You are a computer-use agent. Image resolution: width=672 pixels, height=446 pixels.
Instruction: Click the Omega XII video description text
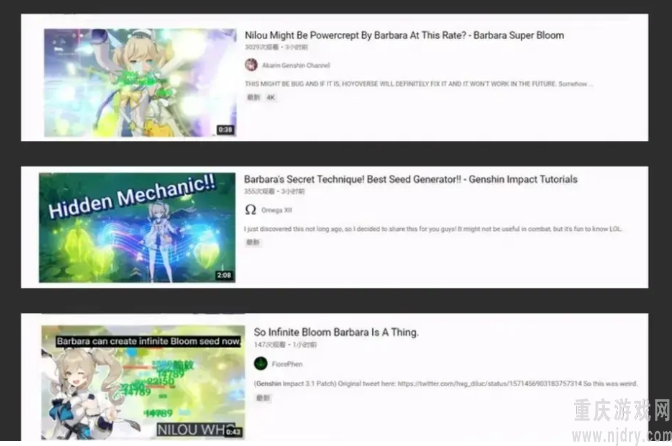point(433,229)
